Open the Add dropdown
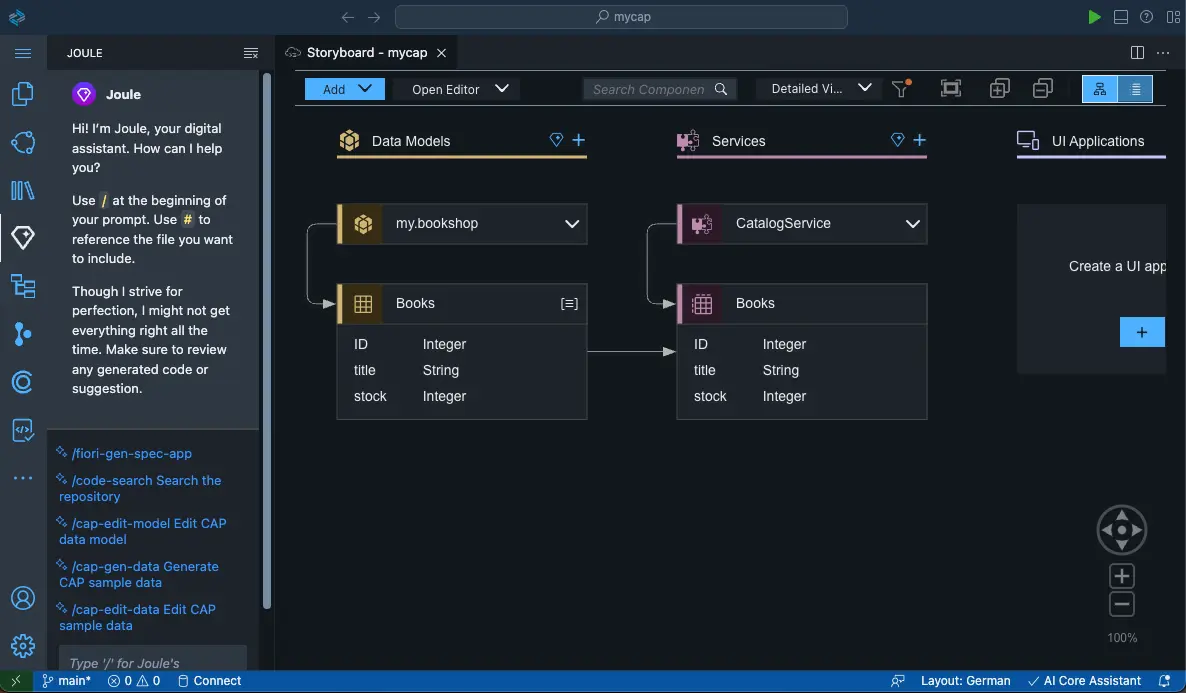 pyautogui.click(x=345, y=89)
